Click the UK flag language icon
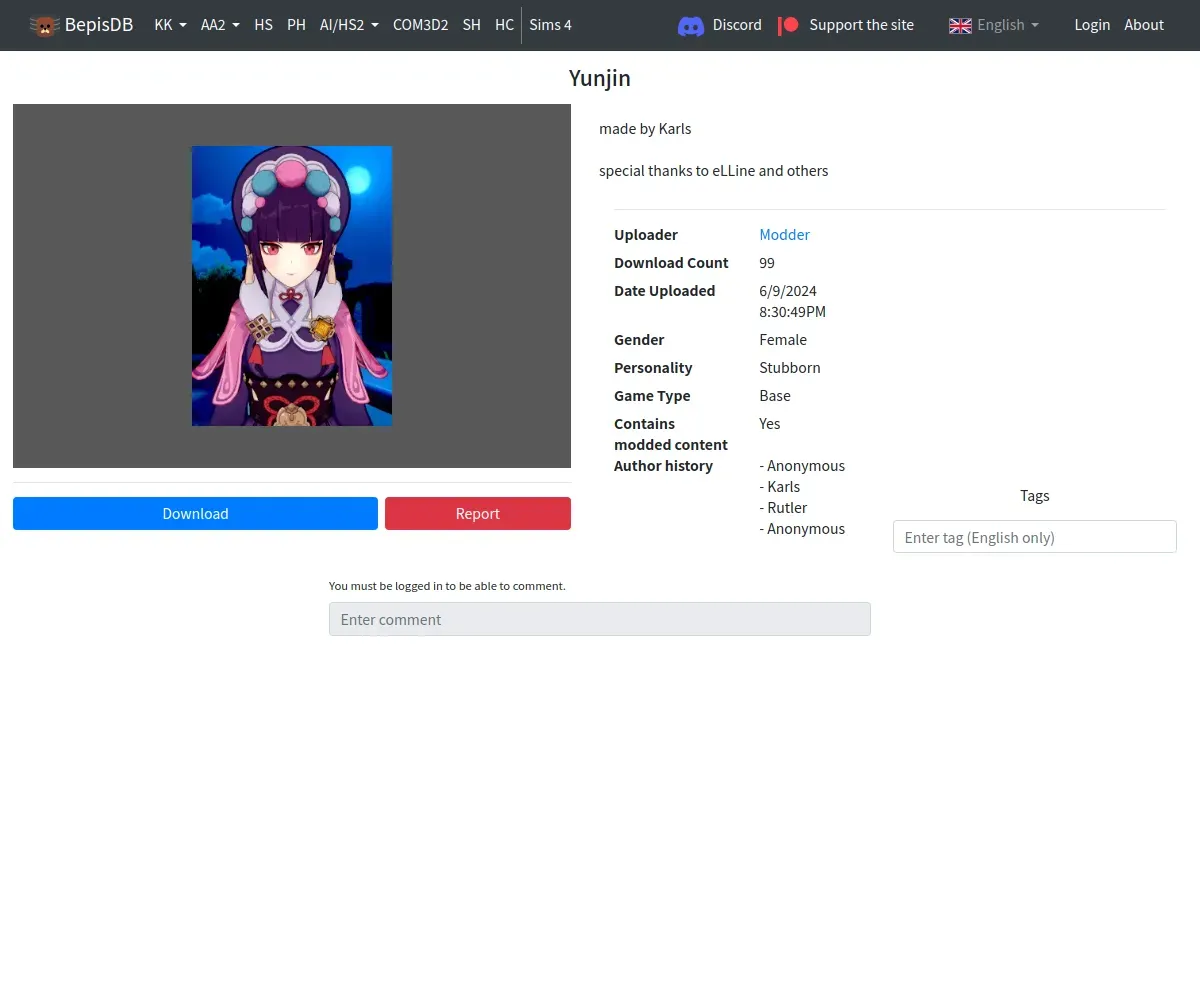1200x1000 pixels. [960, 25]
